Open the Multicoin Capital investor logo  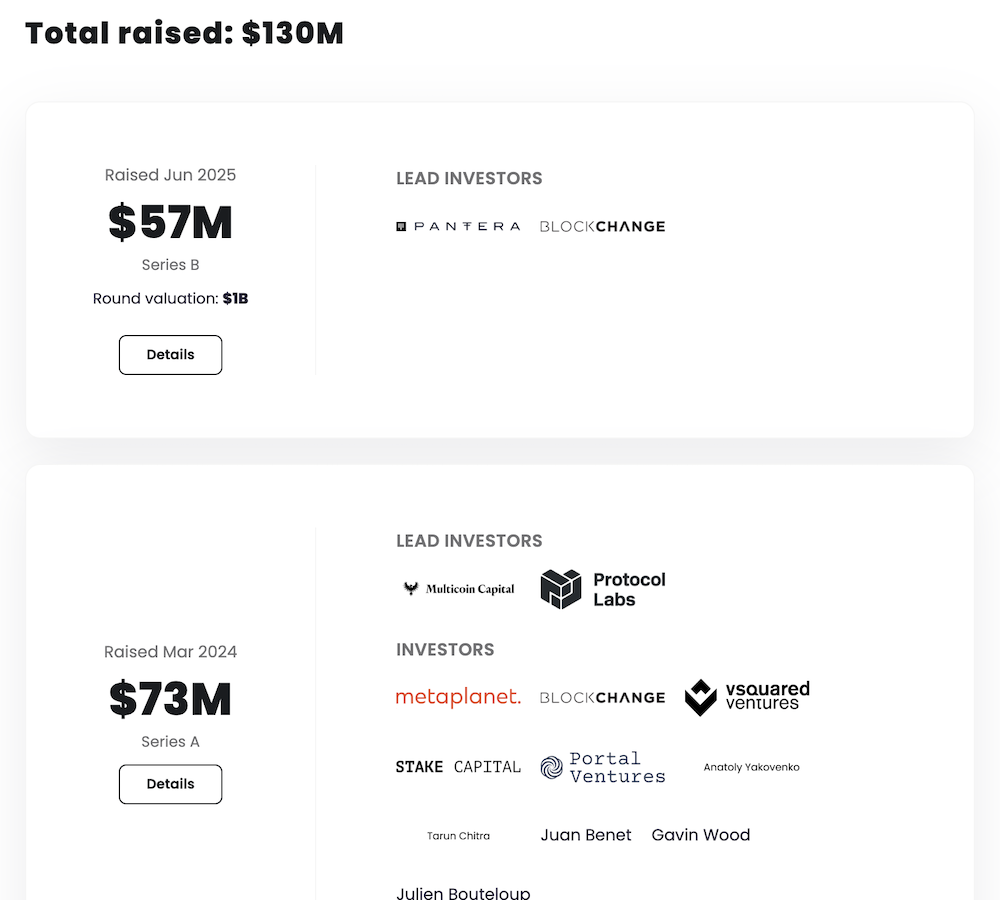458,589
